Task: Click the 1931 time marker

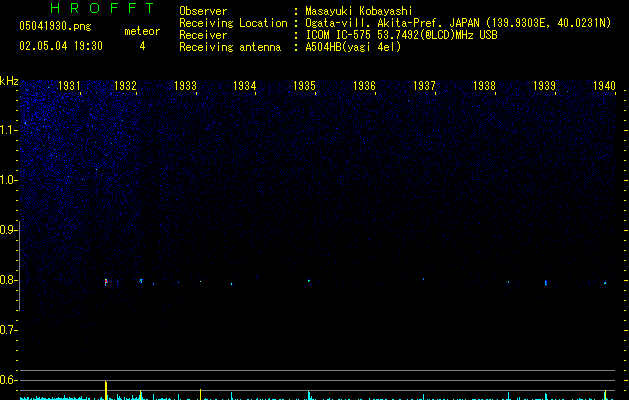Action: pyautogui.click(x=69, y=85)
